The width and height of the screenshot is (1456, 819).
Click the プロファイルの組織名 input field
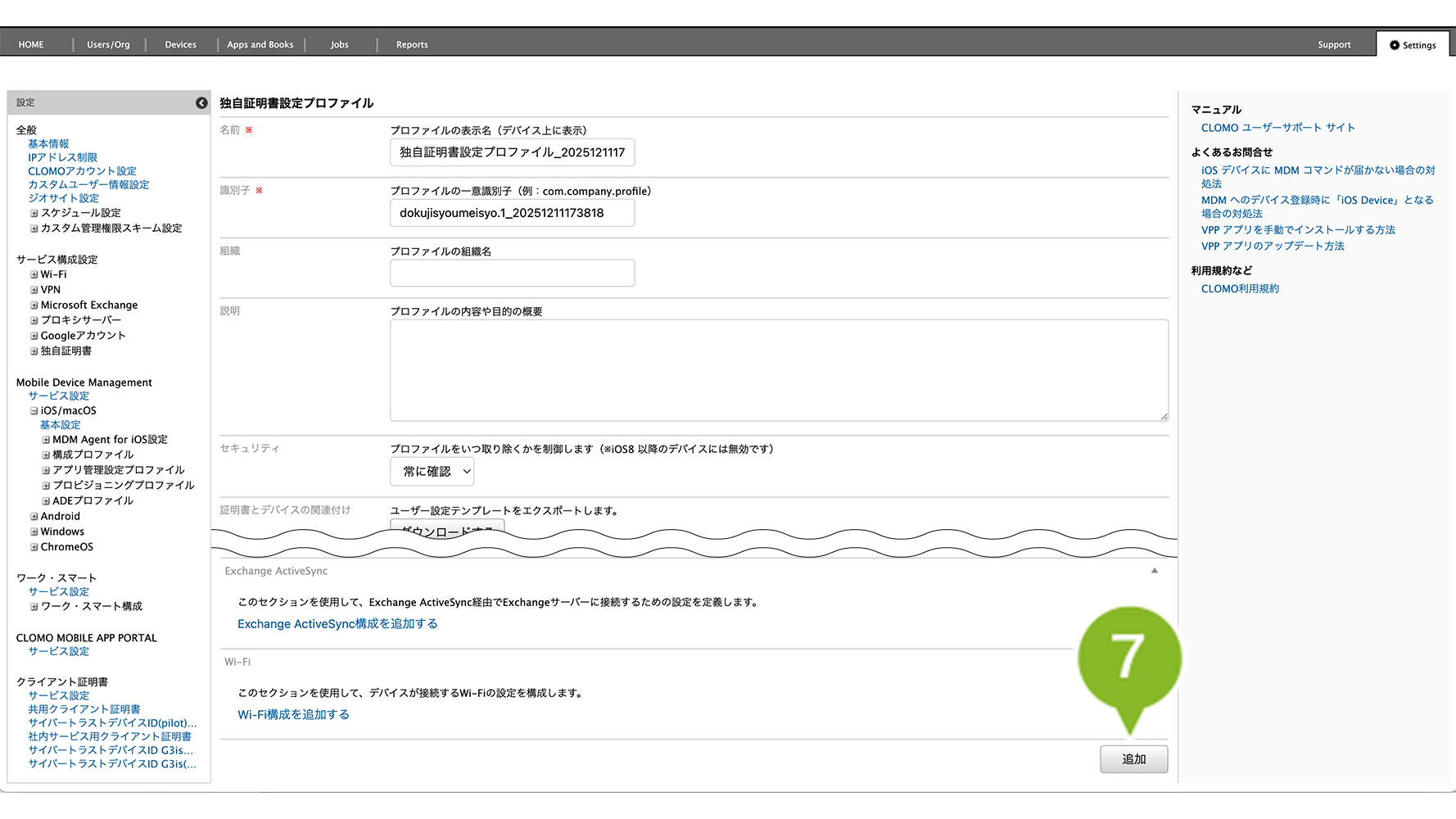point(512,274)
